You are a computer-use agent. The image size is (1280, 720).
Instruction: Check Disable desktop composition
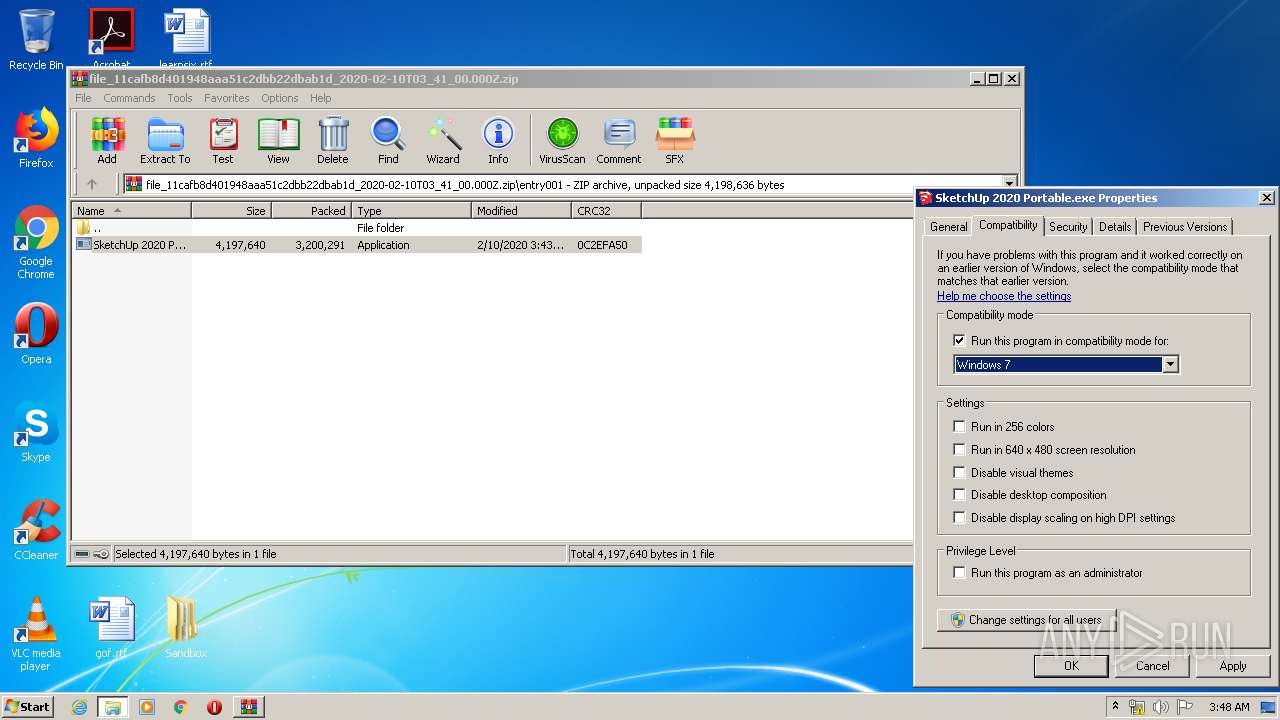pos(960,495)
